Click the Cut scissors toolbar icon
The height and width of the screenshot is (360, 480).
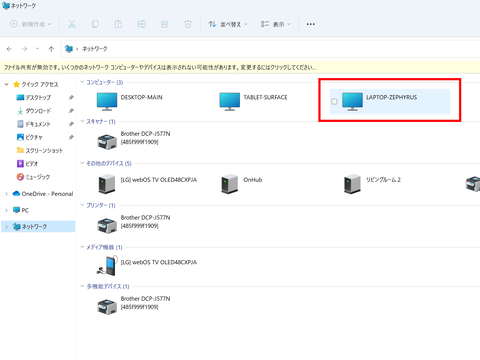(72, 24)
